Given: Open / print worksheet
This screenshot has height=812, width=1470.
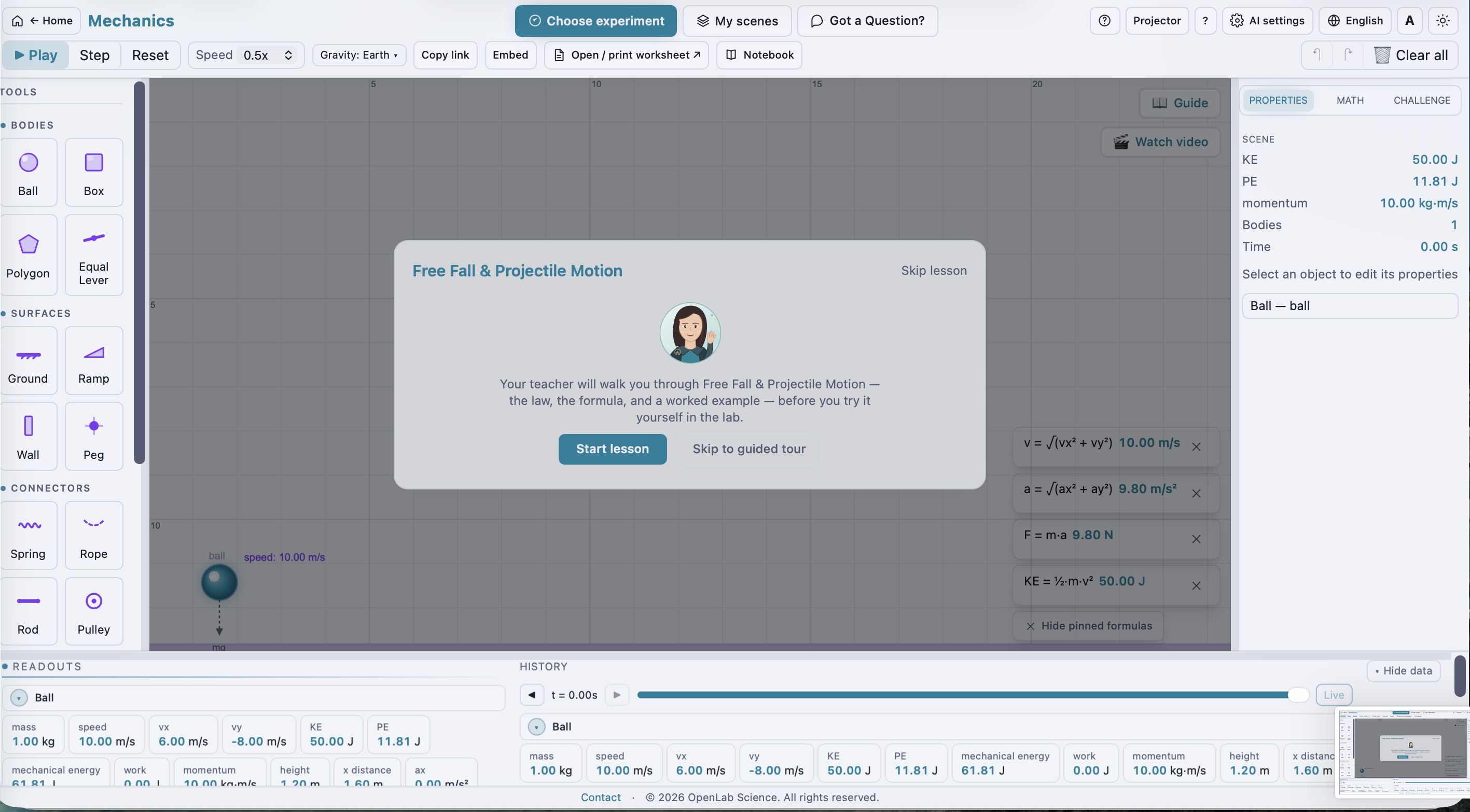Looking at the screenshot, I should coord(626,55).
